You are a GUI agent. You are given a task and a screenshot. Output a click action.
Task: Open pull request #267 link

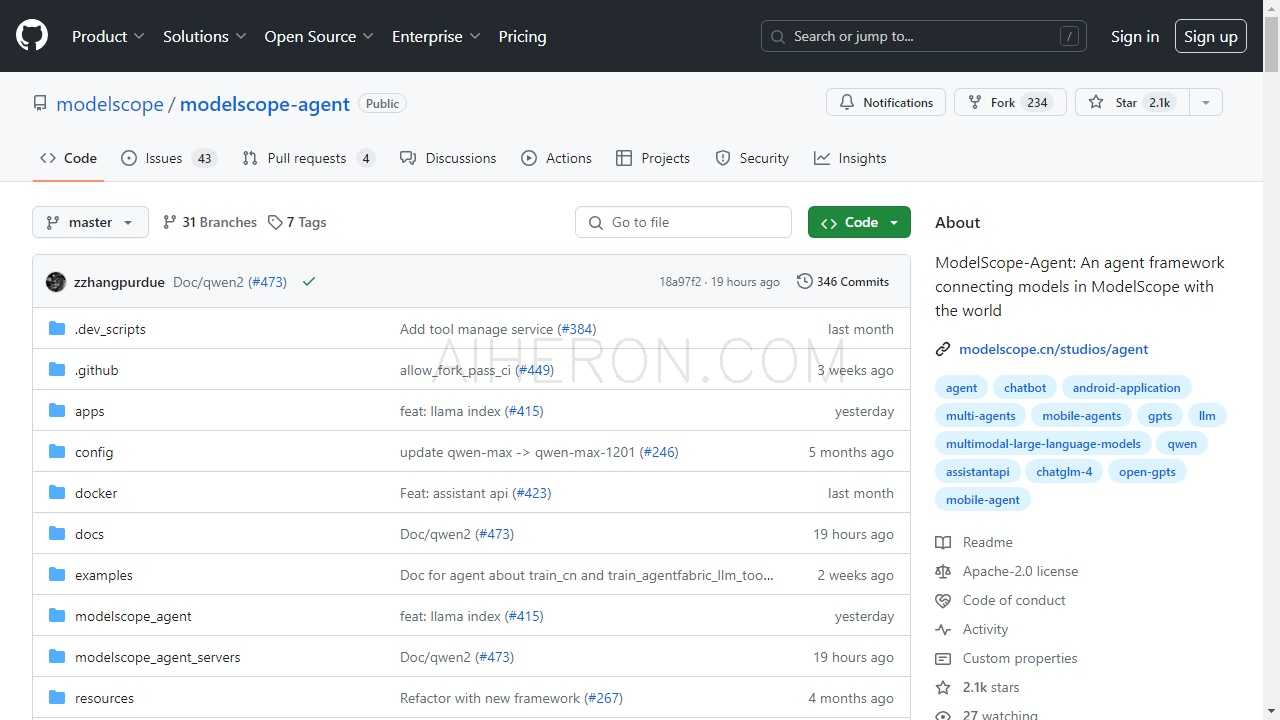pos(603,698)
